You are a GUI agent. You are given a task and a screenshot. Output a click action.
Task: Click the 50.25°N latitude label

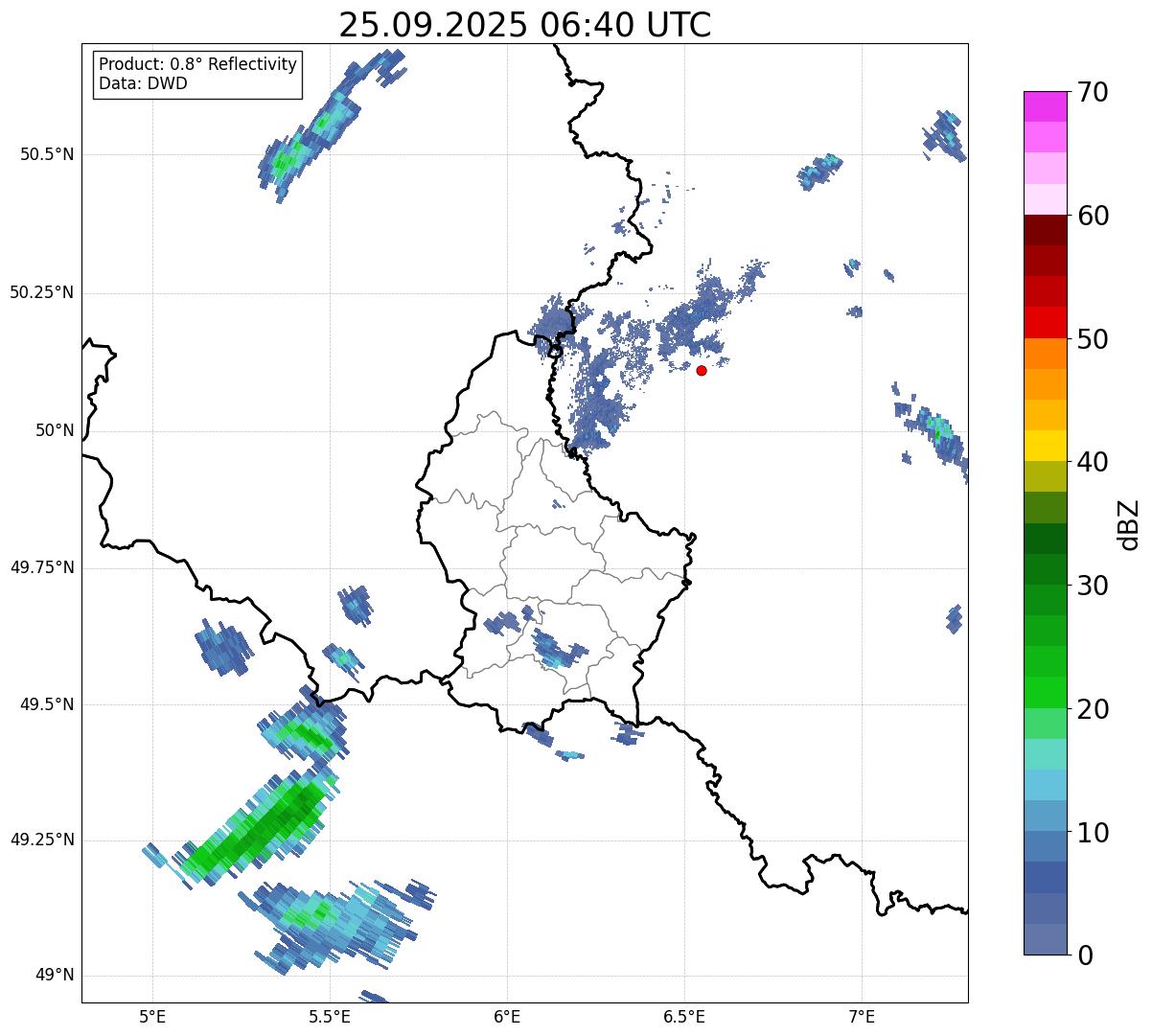(41, 292)
